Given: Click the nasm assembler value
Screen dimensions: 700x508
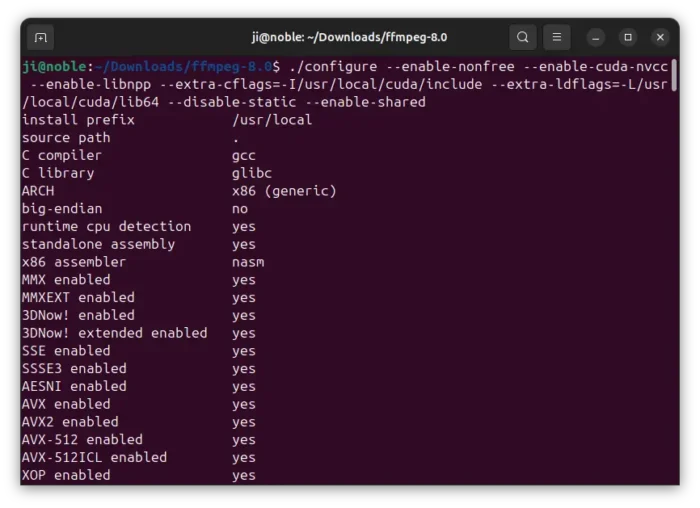Looking at the screenshot, I should [248, 262].
